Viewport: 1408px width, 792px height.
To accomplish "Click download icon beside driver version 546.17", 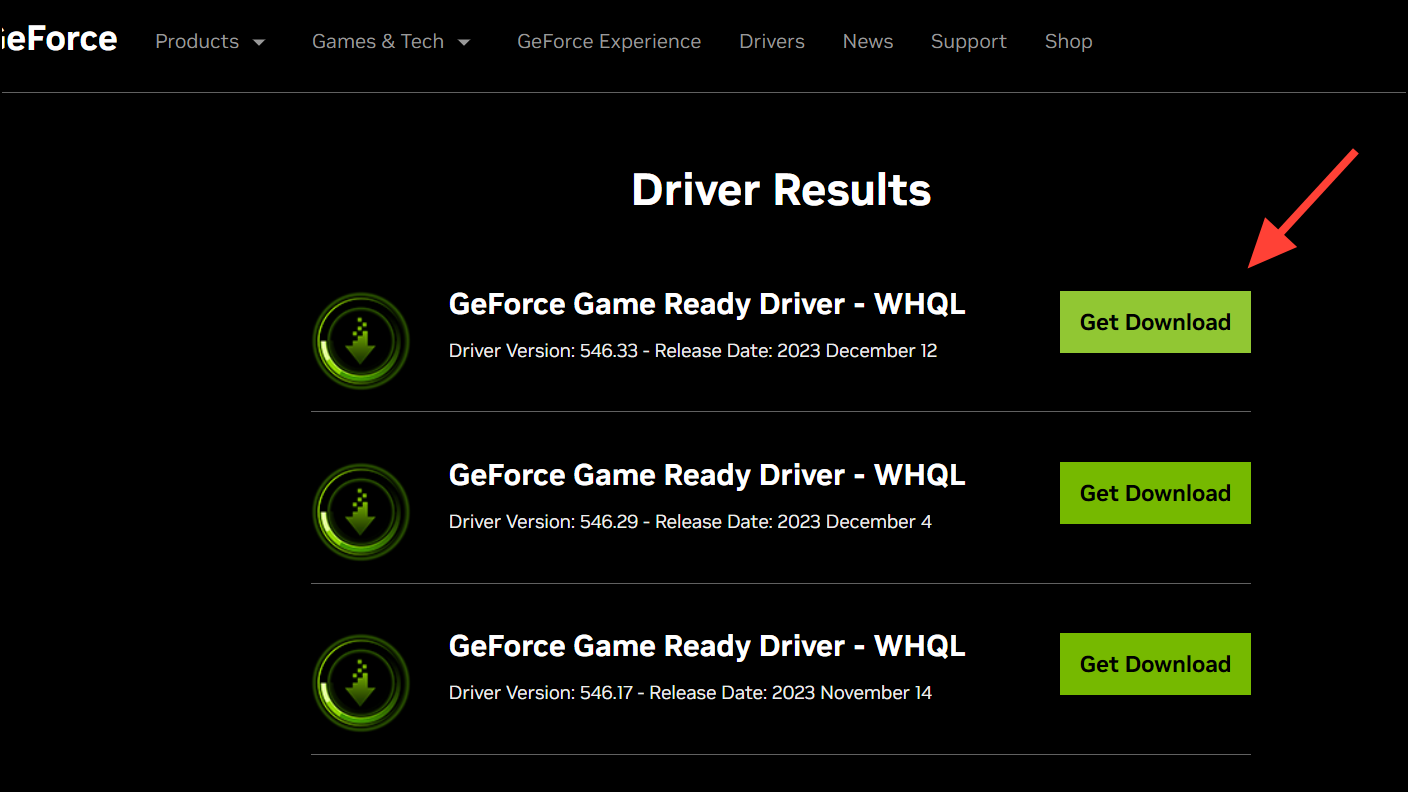I will (x=361, y=683).
